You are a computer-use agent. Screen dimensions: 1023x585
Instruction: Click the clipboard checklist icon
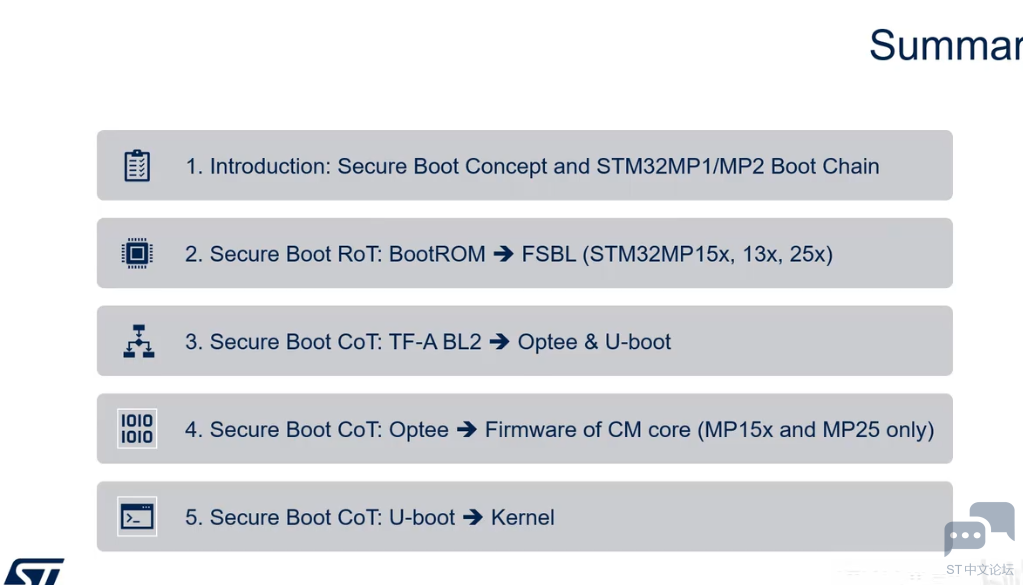point(137,166)
